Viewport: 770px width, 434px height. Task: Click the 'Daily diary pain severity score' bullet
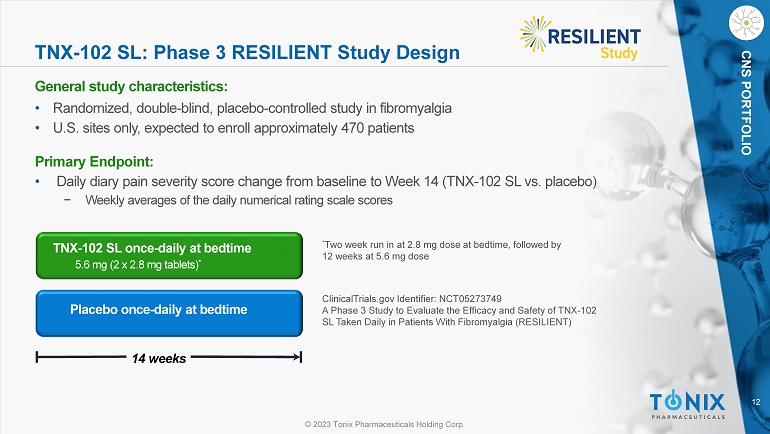coord(326,182)
